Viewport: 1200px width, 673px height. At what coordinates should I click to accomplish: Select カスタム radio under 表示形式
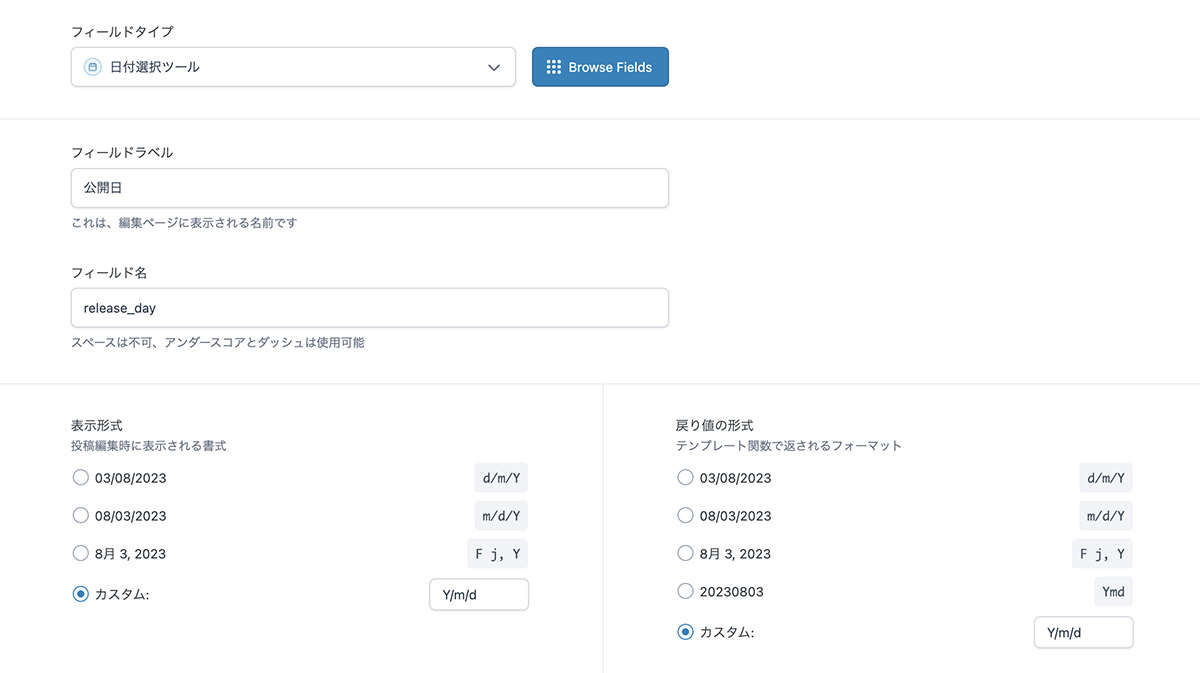tap(81, 594)
